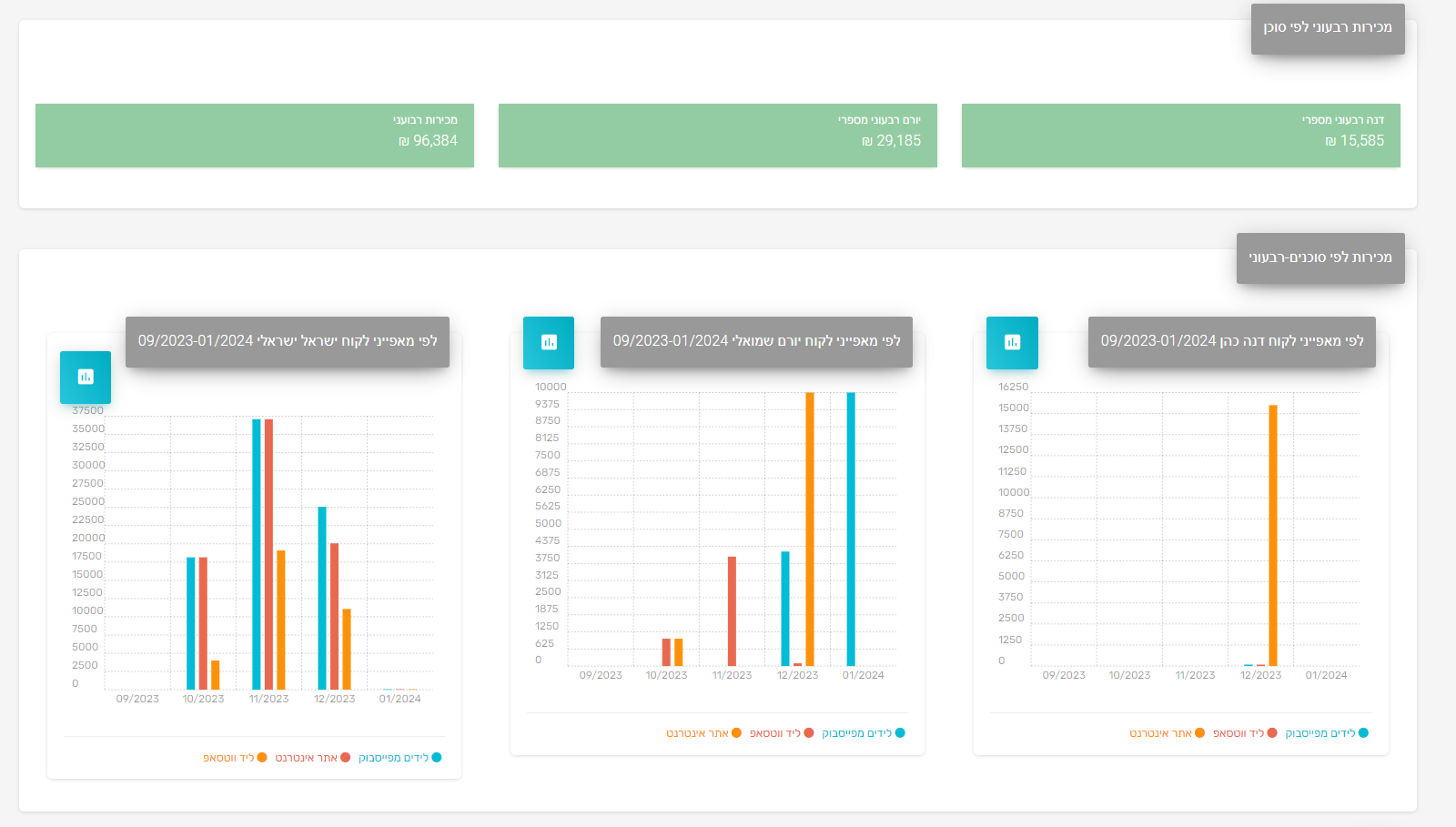Toggle red ליד ווטסאפ legend in דנה כהן chart
This screenshot has width=1456, height=827.
[1245, 733]
